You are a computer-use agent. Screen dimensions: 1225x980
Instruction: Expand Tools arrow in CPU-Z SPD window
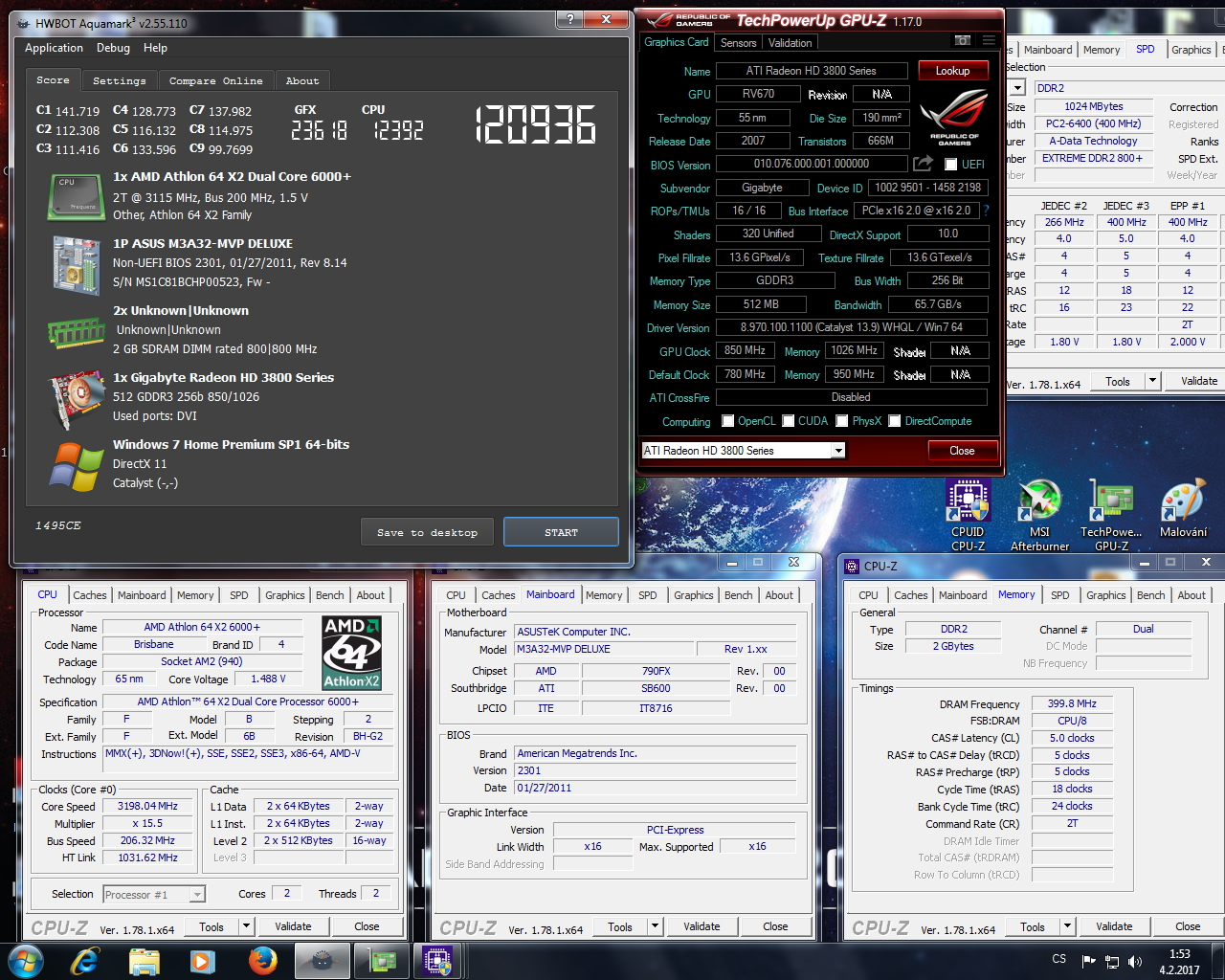pos(1152,381)
